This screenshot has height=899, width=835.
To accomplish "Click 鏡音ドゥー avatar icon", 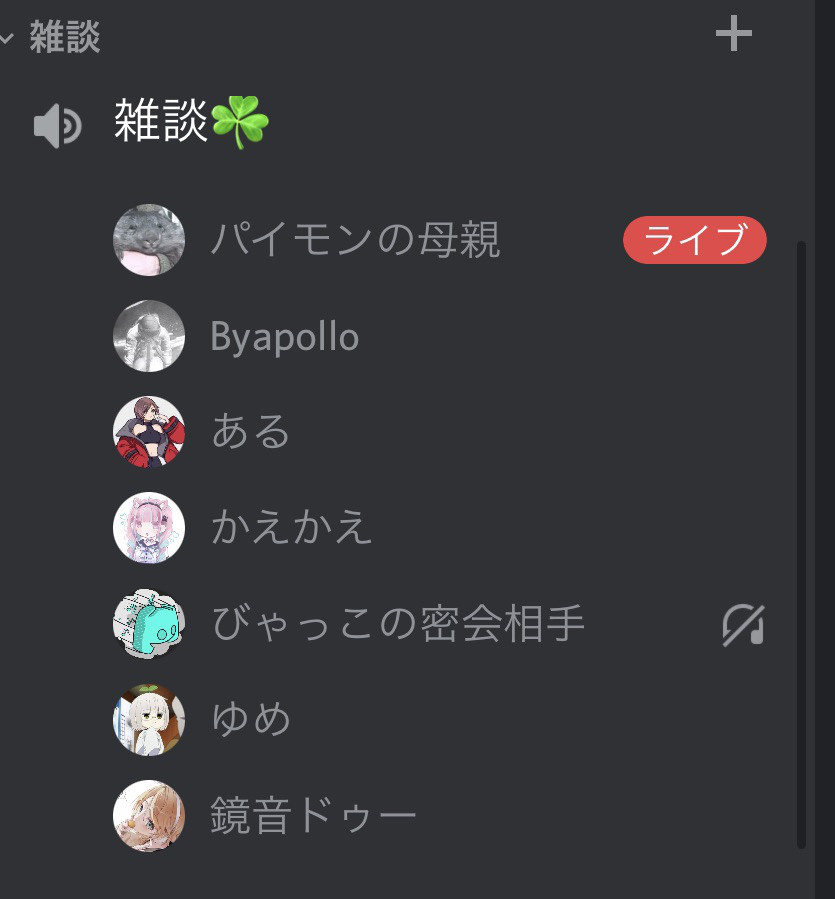I will [x=149, y=815].
